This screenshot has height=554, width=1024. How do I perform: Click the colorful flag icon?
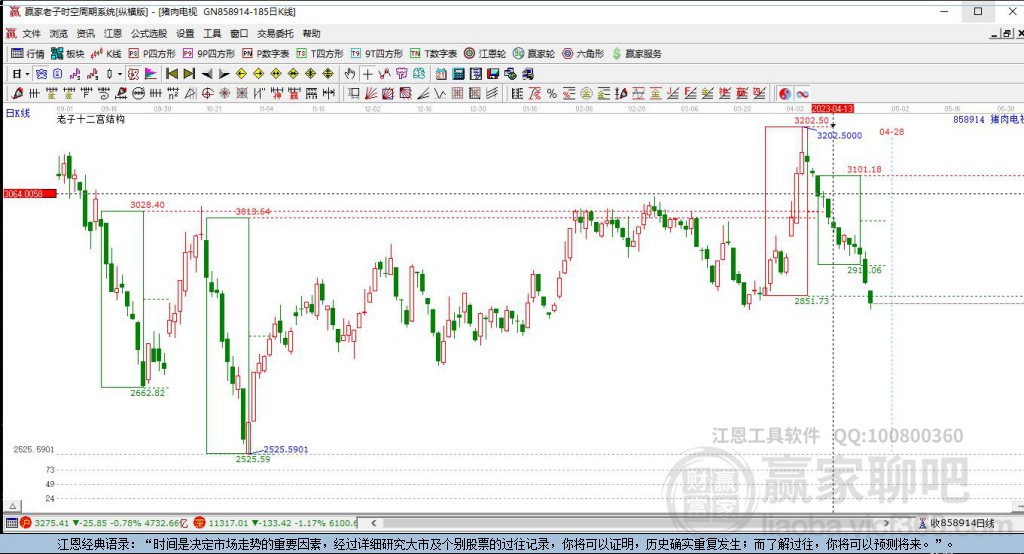[150, 74]
